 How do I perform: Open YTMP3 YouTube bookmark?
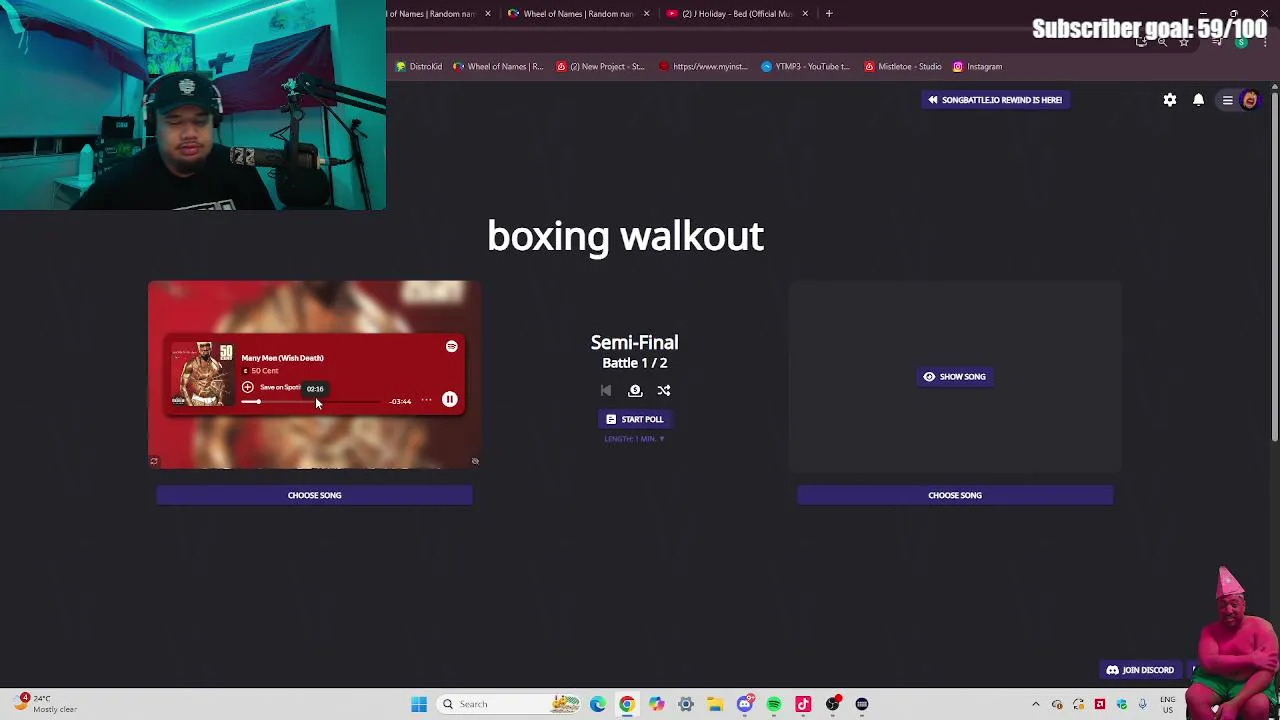click(805, 67)
